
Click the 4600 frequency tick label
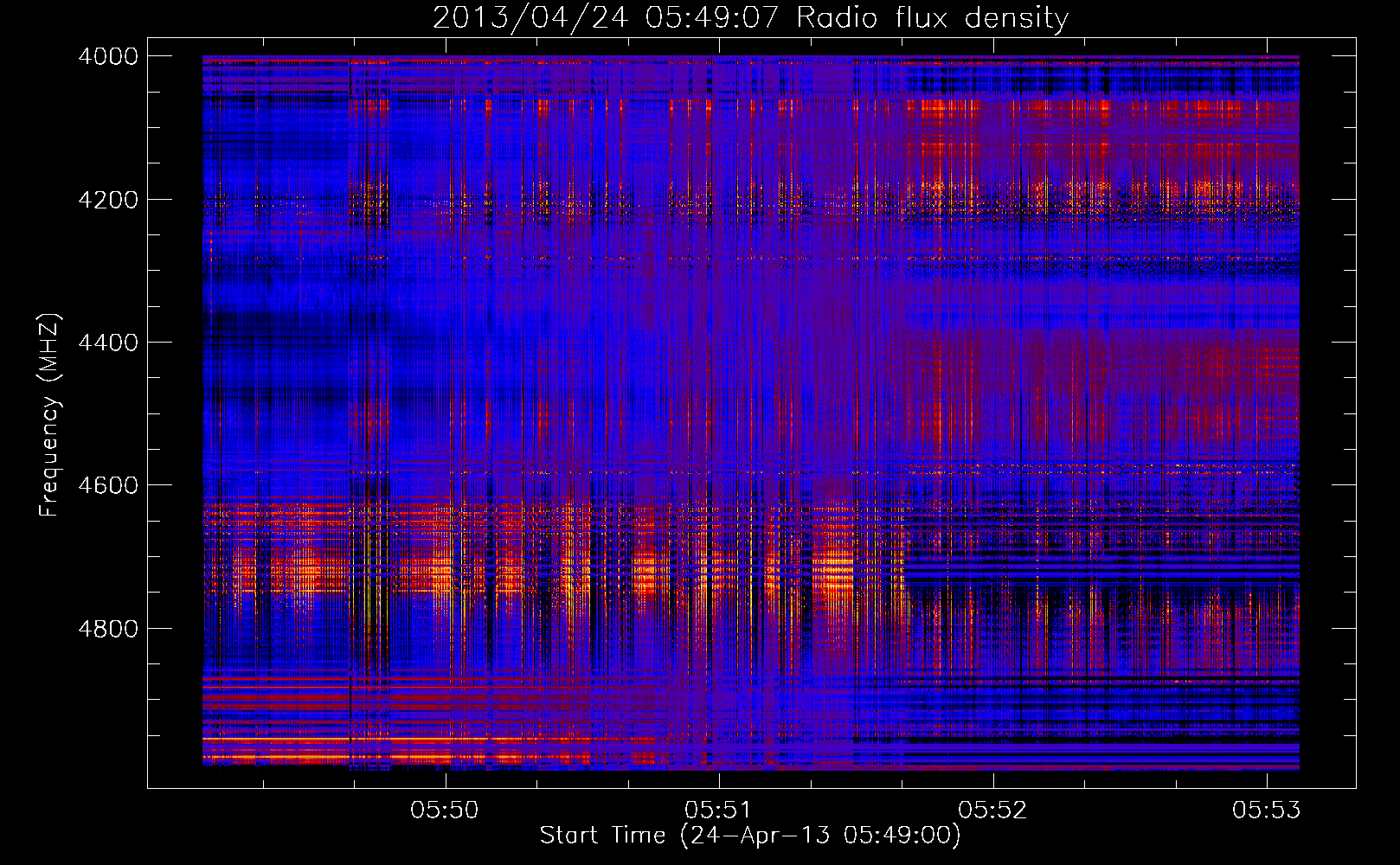click(108, 485)
